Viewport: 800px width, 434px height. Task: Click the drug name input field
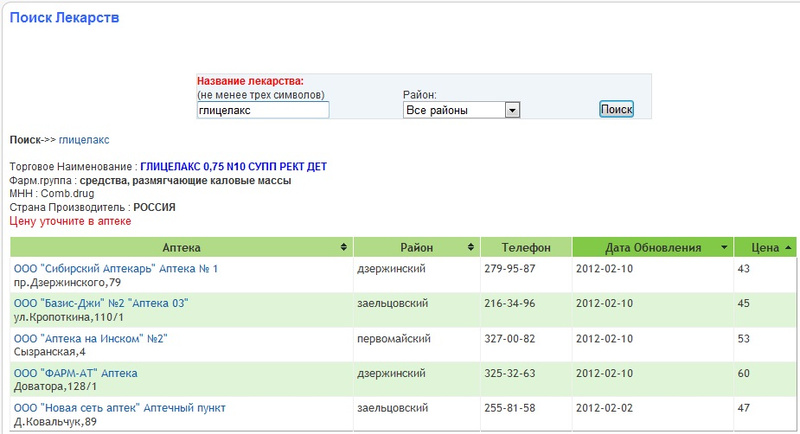coord(263,110)
